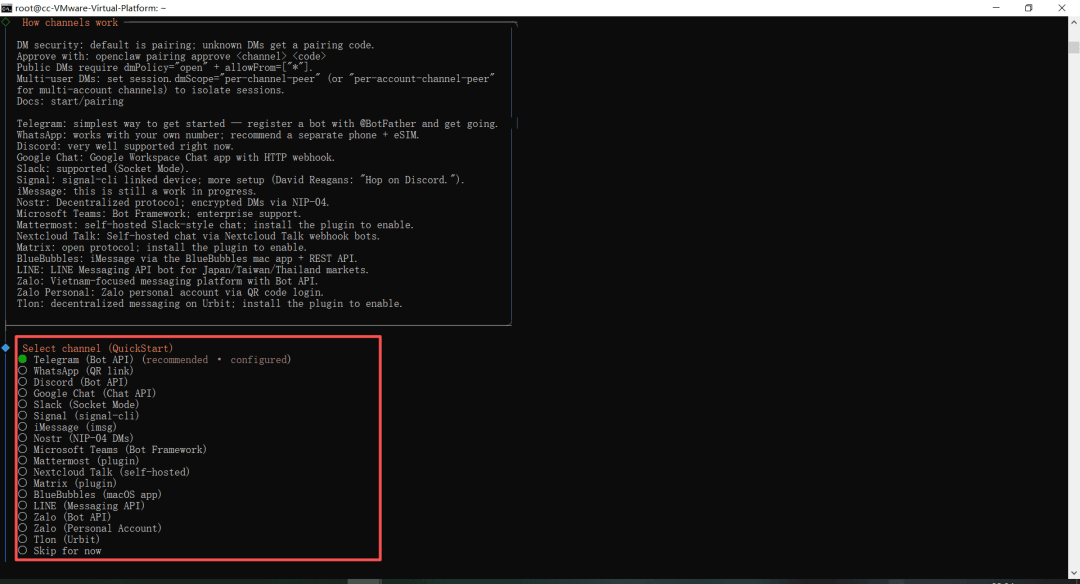
Task: Select BlueBubbles (macOS app) option
Action: click(x=90, y=494)
